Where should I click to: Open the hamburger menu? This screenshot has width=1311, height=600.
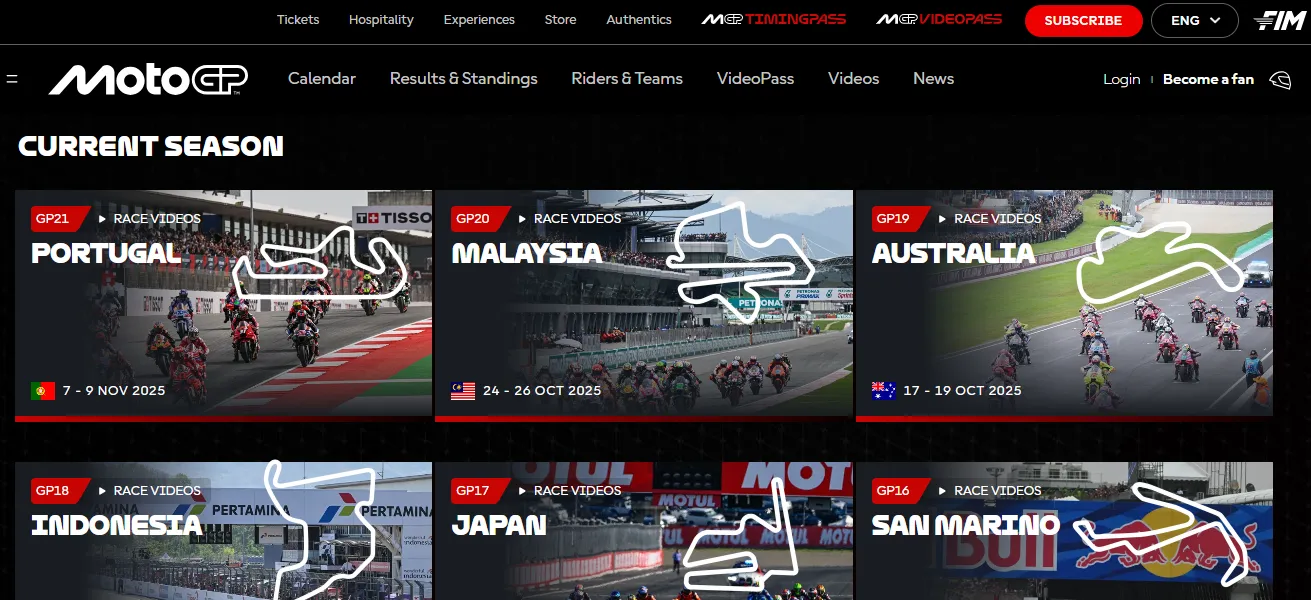point(12,78)
